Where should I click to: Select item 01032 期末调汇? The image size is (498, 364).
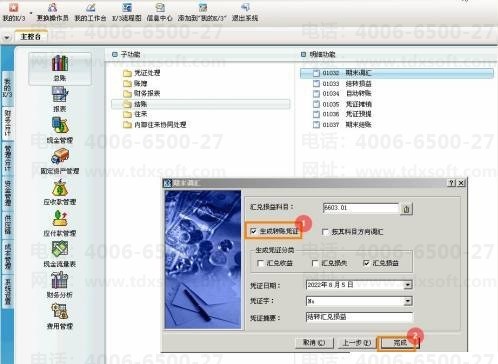[397, 73]
